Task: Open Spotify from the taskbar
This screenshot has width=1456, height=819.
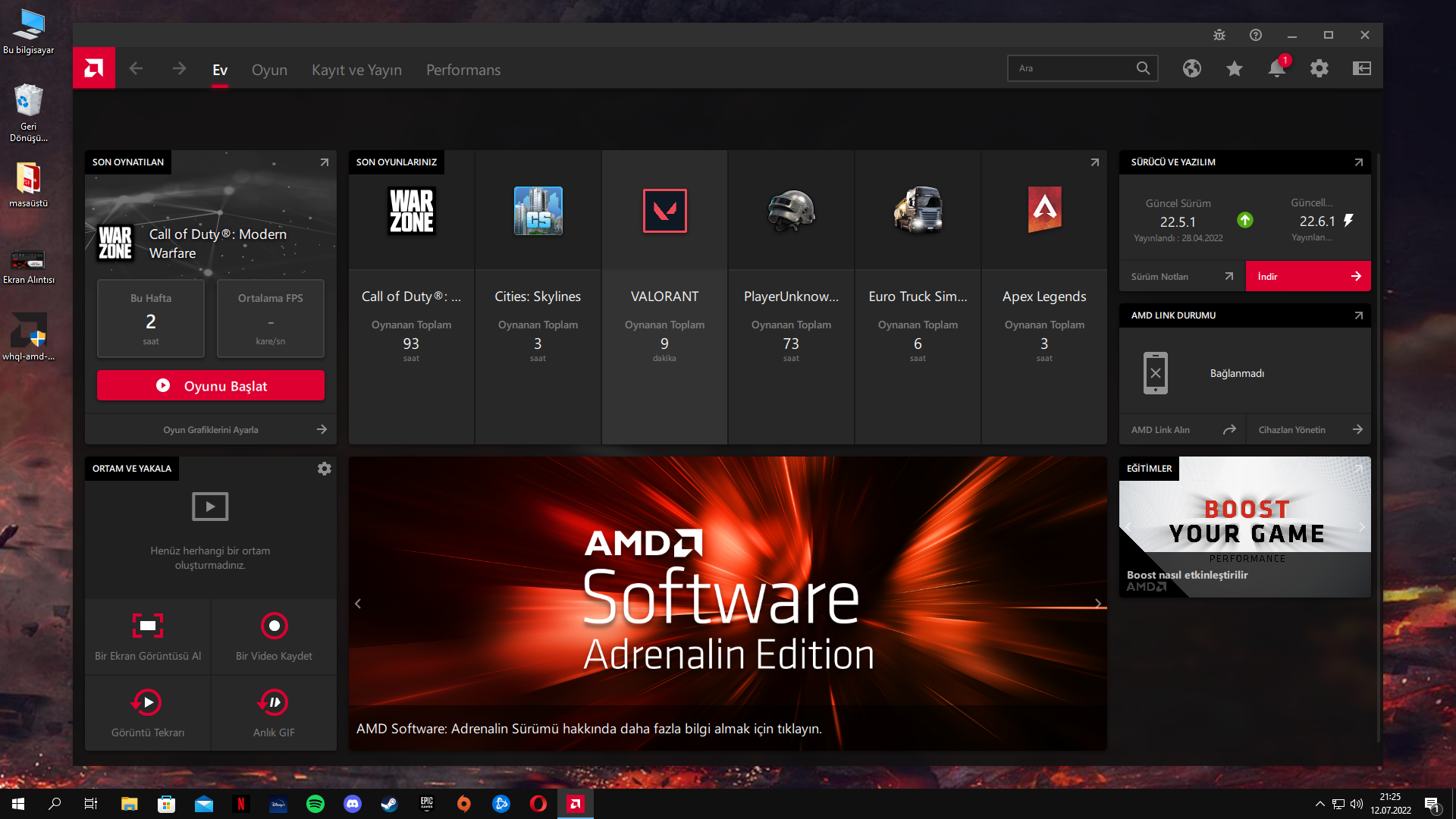Action: click(x=315, y=804)
